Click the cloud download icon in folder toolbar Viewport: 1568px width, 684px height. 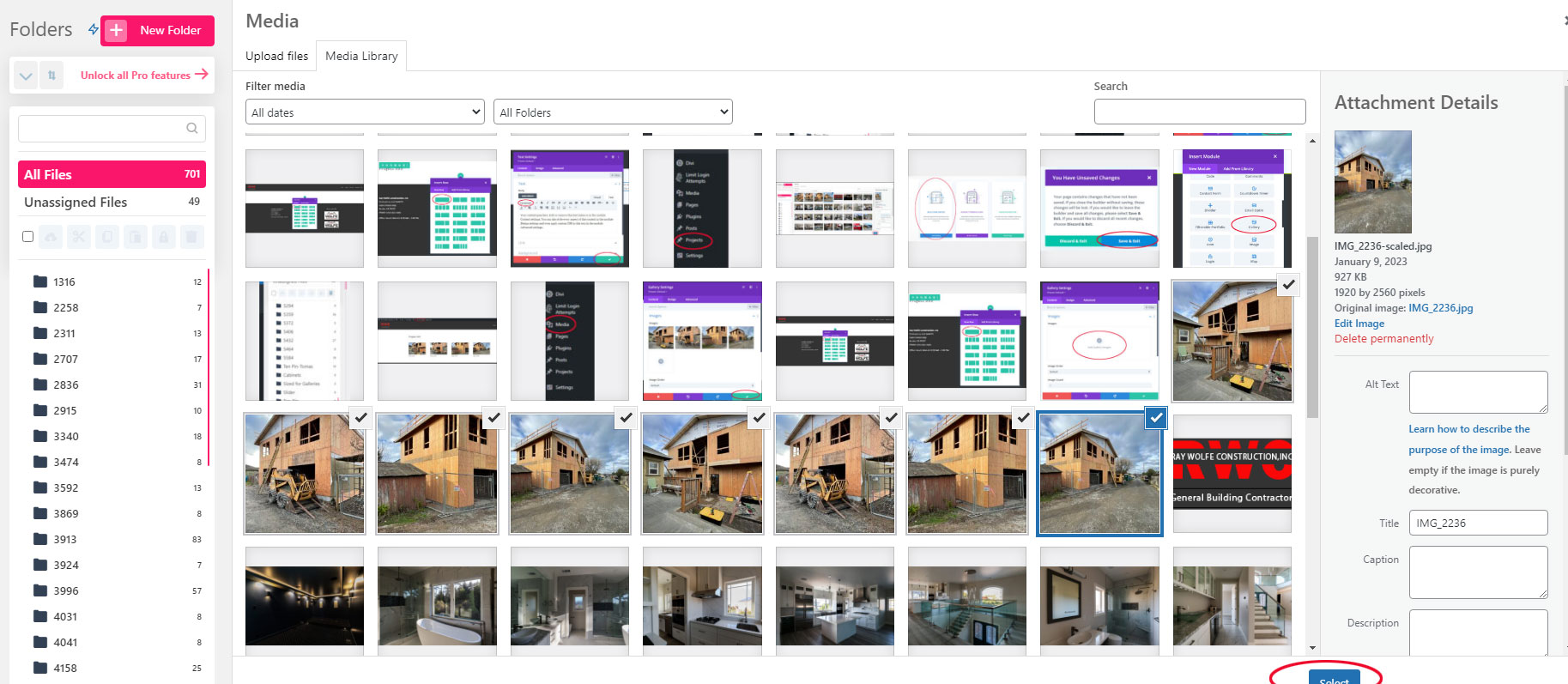(51, 236)
